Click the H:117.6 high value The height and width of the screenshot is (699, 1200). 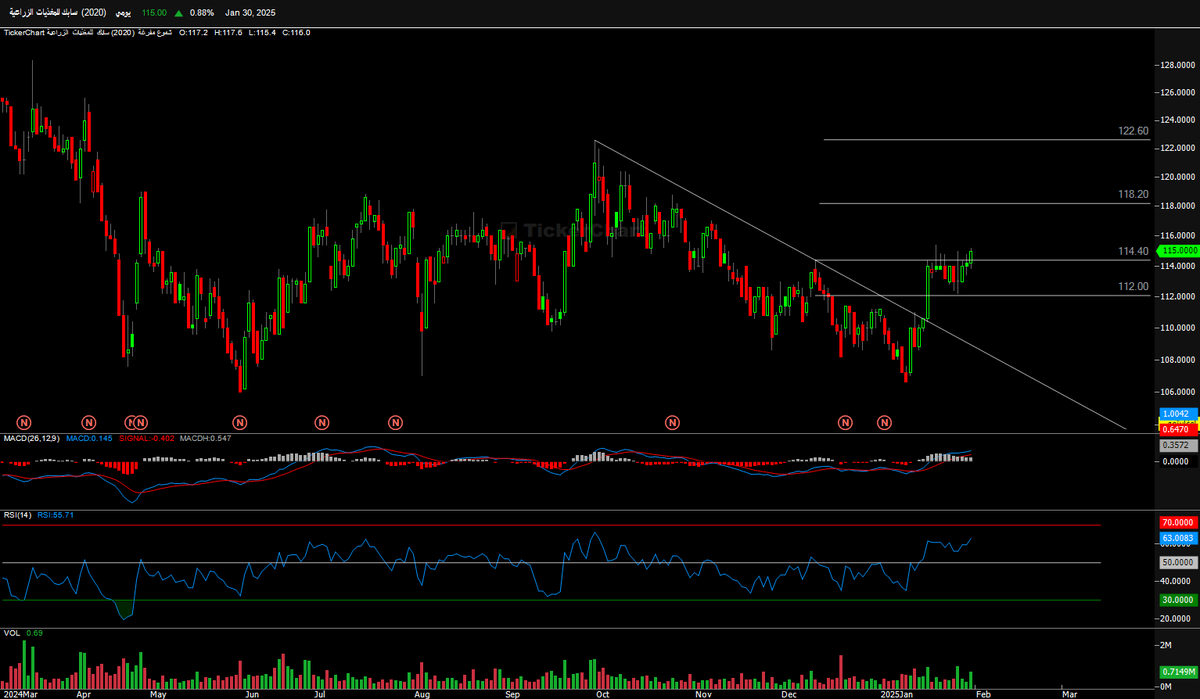tap(228, 33)
